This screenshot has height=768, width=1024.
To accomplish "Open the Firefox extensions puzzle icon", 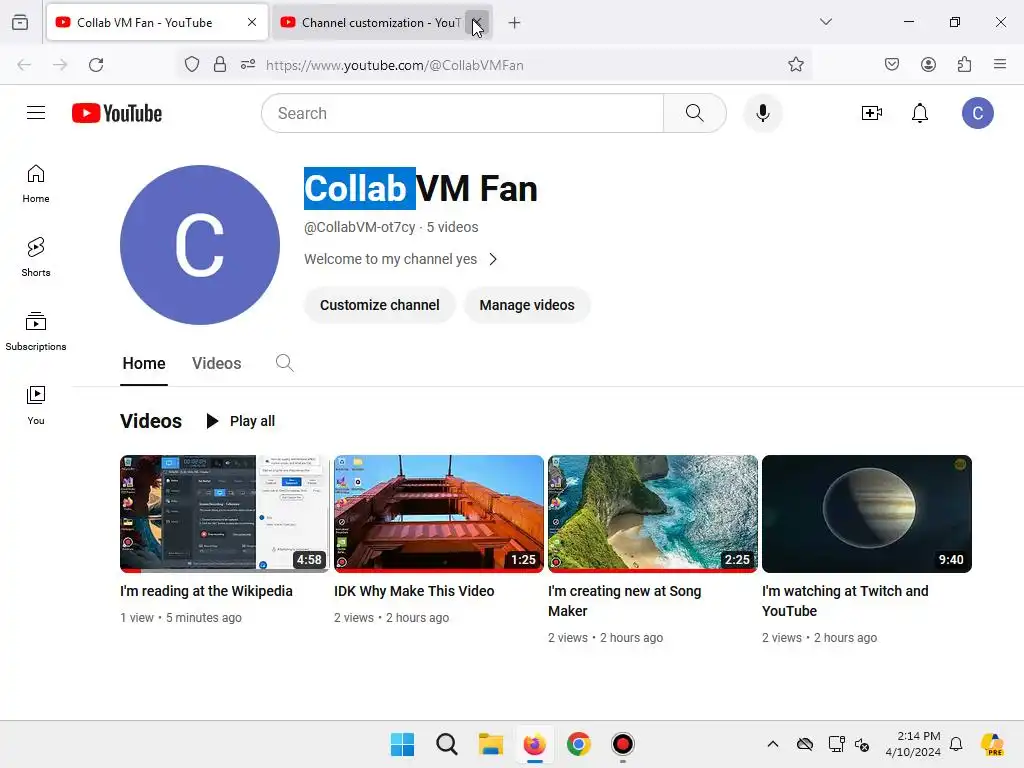I will (964, 64).
